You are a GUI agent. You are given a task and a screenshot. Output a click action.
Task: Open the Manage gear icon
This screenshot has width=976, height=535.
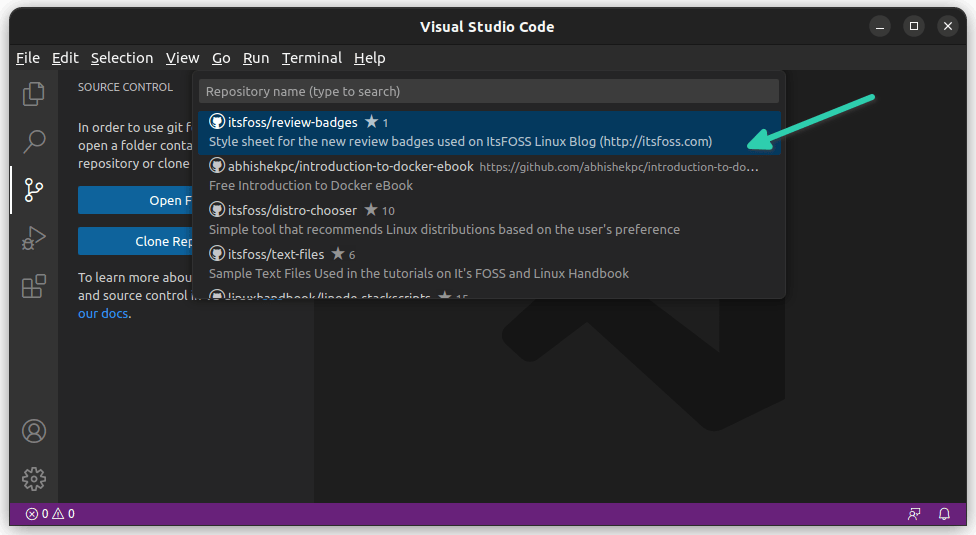coord(34,479)
